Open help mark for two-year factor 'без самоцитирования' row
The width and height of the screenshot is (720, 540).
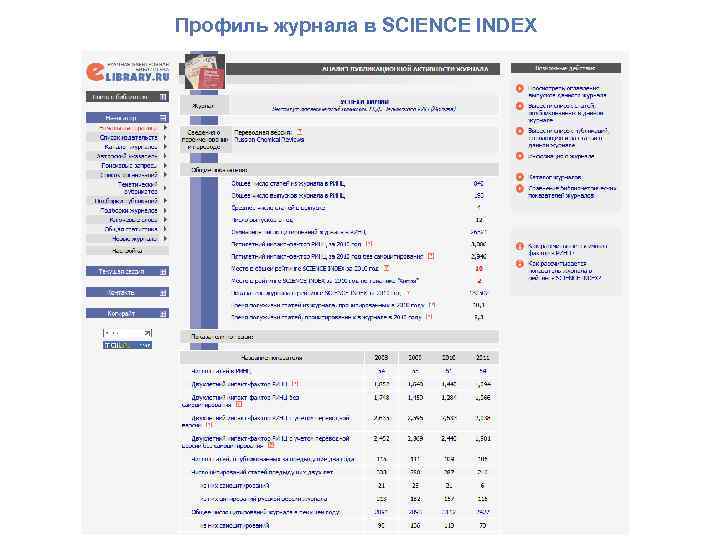[x=239, y=405]
